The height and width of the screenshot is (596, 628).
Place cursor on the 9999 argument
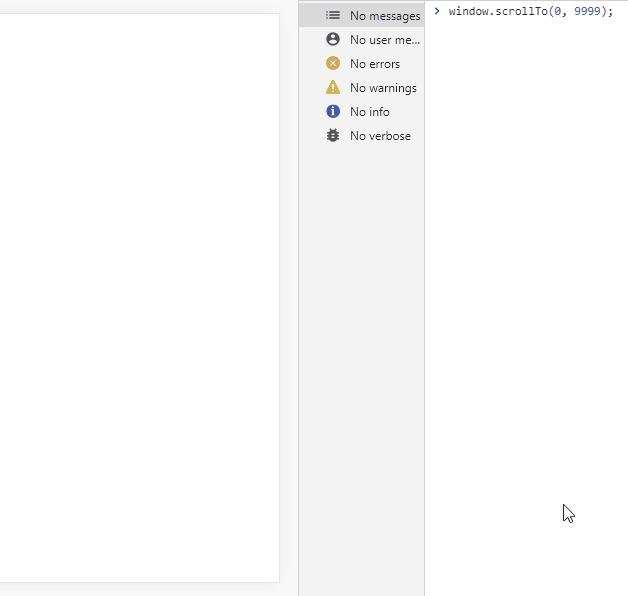(x=587, y=12)
